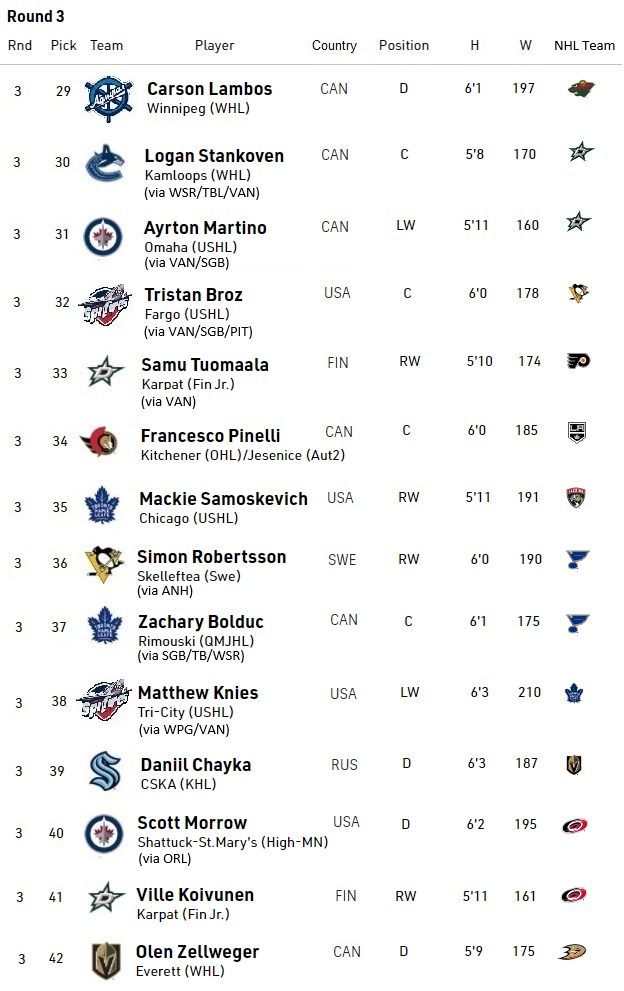Viewport: 624px width, 991px height.
Task: Click the Los Angeles Kings logo in pick 34 row
Action: (577, 431)
